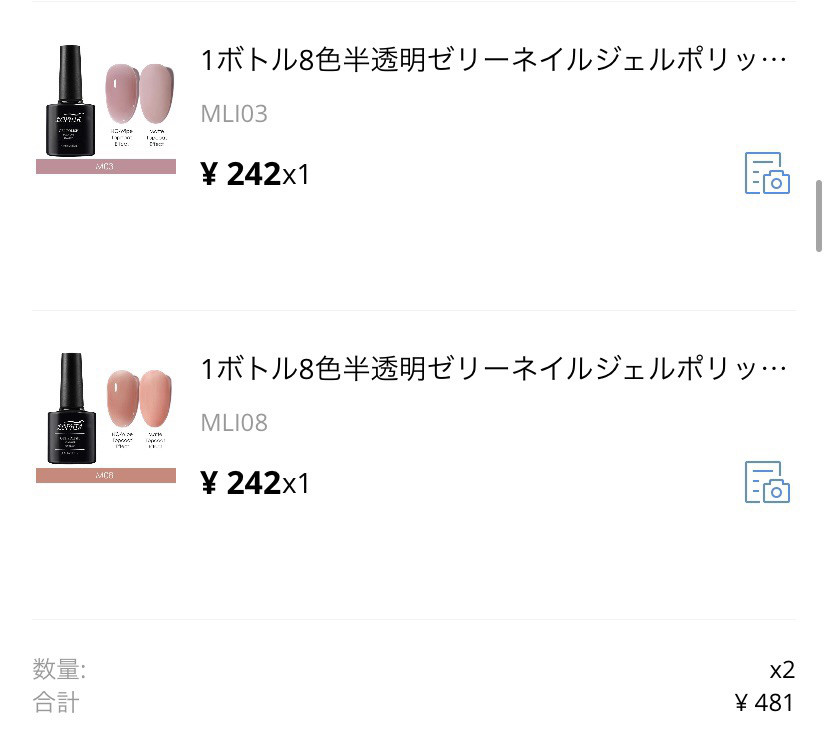The height and width of the screenshot is (733, 828).
Task: Click the 合計 total label
Action: (x=56, y=703)
